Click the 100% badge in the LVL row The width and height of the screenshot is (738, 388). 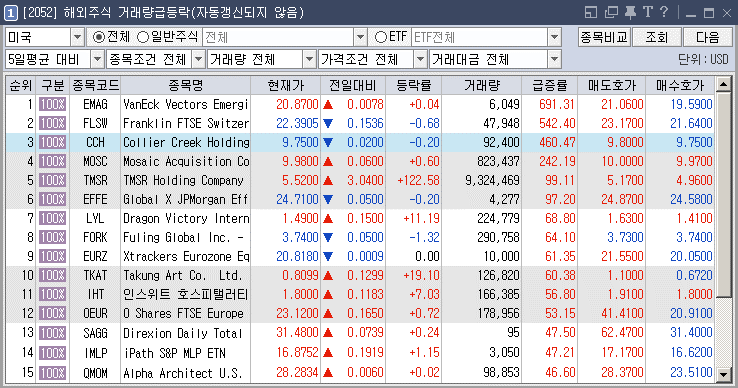pos(52,218)
